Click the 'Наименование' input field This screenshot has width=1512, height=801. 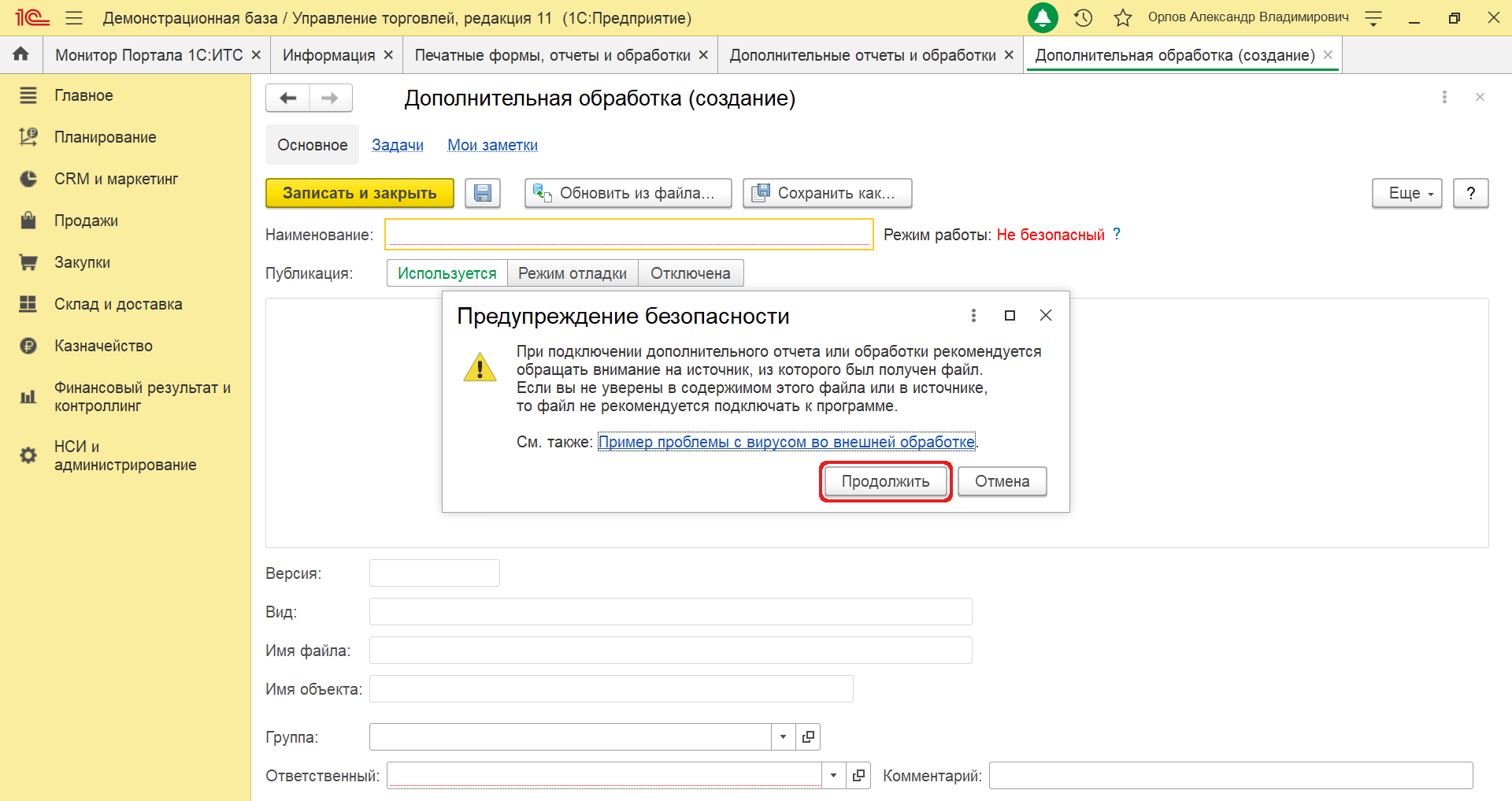[628, 235]
